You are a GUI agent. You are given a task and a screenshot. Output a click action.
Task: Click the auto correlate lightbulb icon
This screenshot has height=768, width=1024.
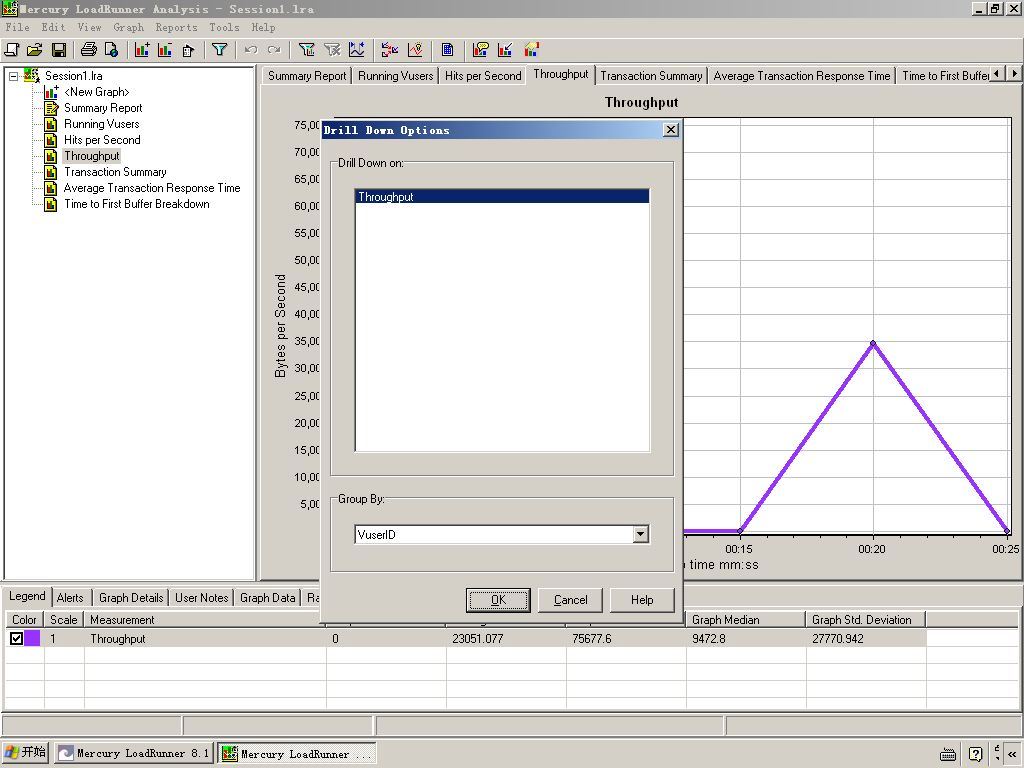coord(415,50)
